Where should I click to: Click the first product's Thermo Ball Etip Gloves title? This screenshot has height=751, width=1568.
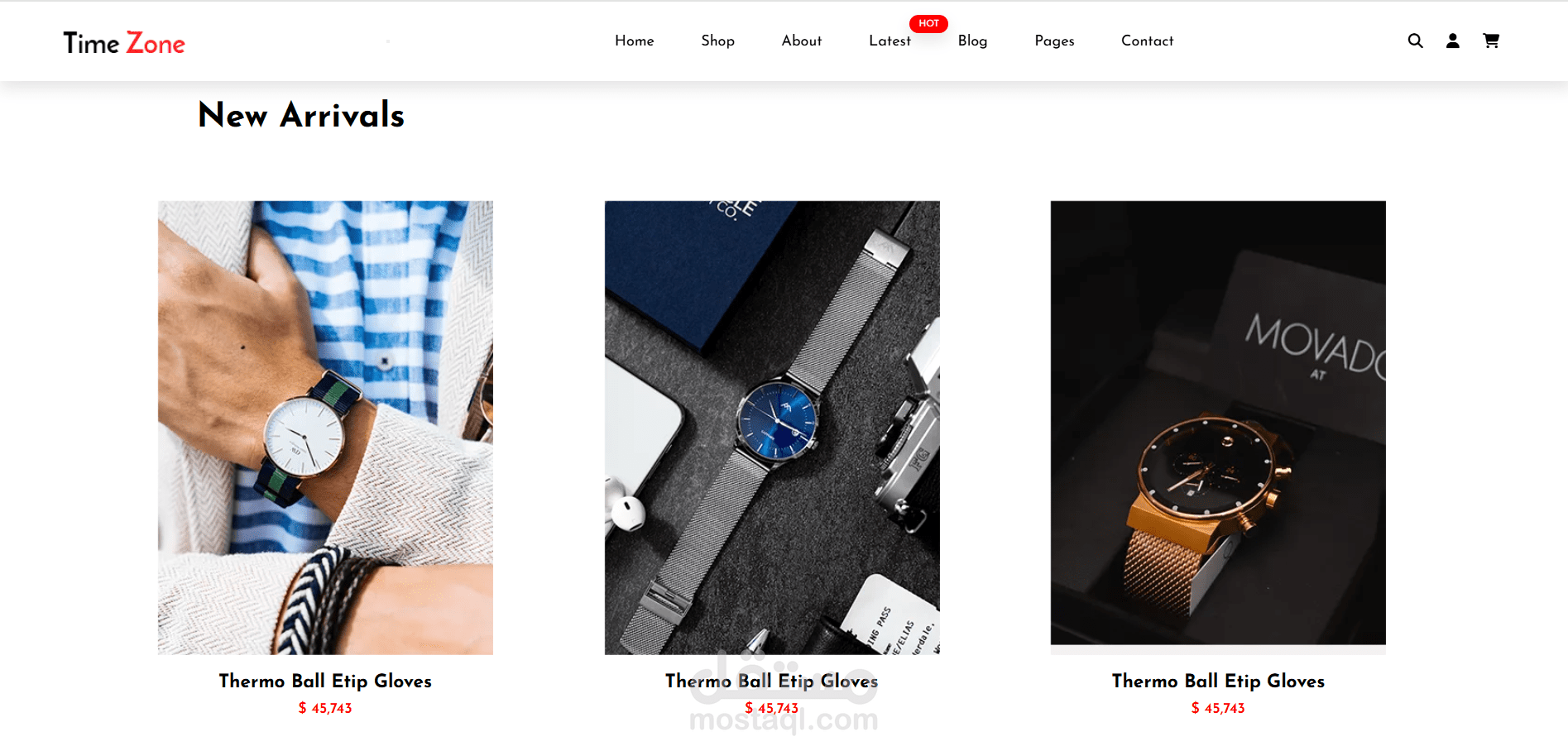pyautogui.click(x=325, y=682)
